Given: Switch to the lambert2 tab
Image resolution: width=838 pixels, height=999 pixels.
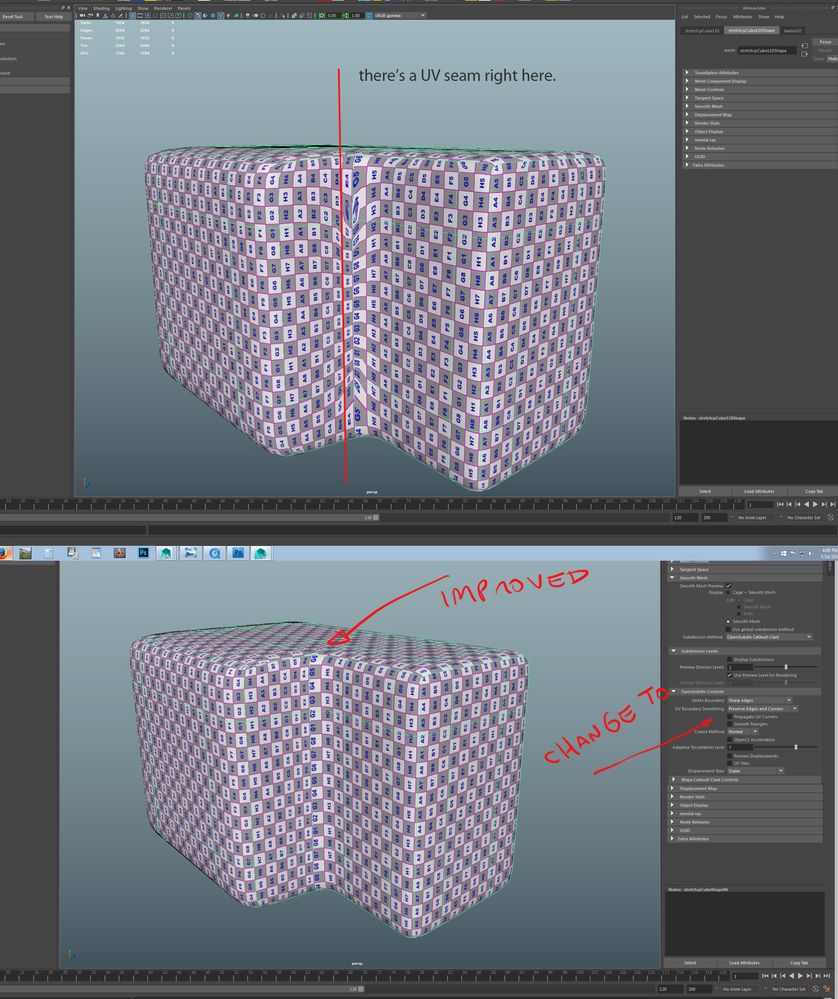Looking at the screenshot, I should pyautogui.click(x=793, y=31).
